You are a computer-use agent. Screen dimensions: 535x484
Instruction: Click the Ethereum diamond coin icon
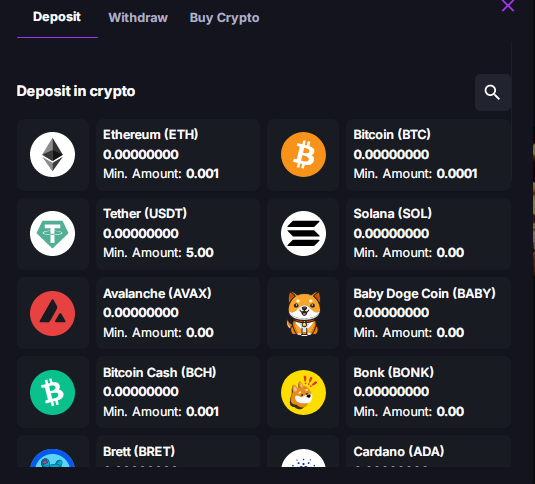(53, 155)
